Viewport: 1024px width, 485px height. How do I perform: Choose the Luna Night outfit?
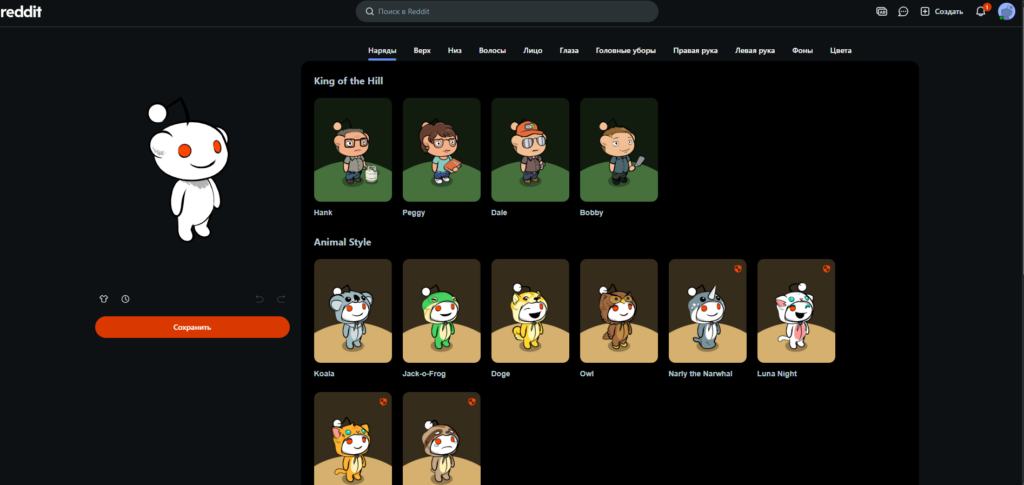(796, 311)
